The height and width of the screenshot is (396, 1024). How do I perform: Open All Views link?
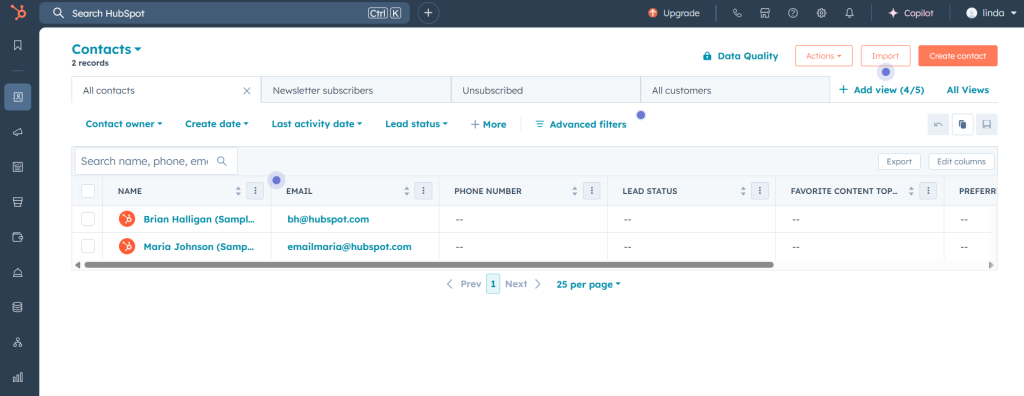968,90
